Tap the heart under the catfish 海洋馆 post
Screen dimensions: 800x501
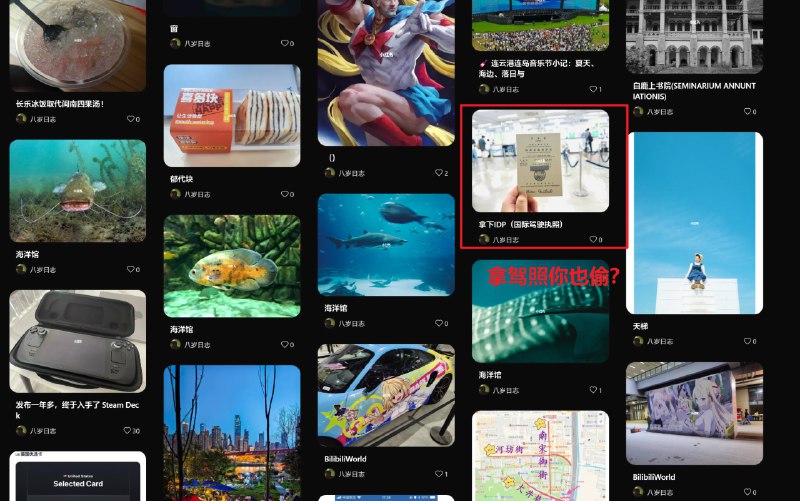pyautogui.click(x=130, y=269)
